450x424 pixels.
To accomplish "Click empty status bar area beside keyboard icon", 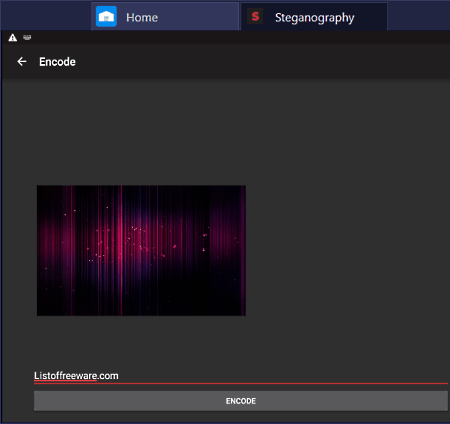I will point(233,38).
